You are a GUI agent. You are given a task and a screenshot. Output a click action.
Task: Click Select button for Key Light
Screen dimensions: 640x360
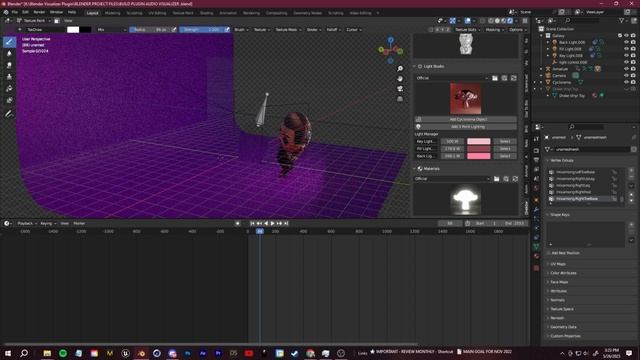(x=505, y=141)
